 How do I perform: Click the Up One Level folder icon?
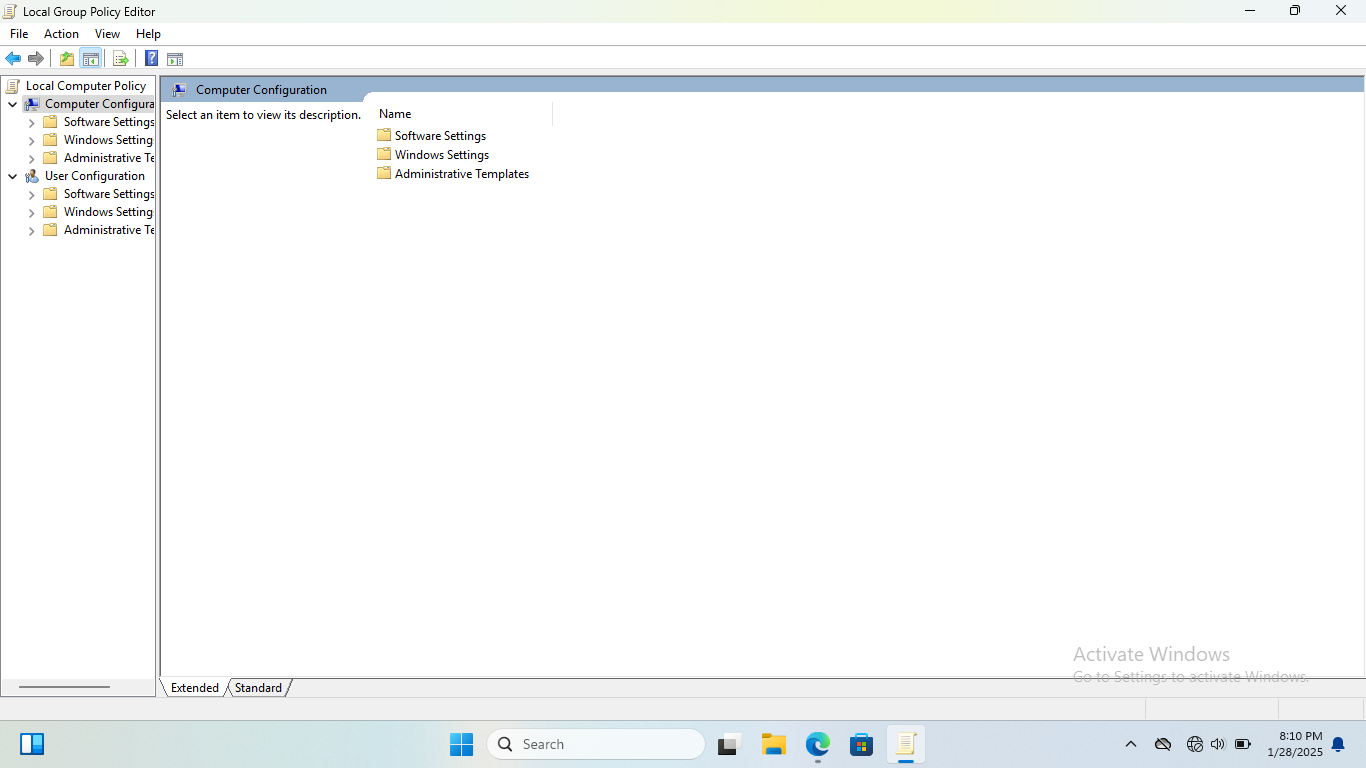pyautogui.click(x=66, y=59)
